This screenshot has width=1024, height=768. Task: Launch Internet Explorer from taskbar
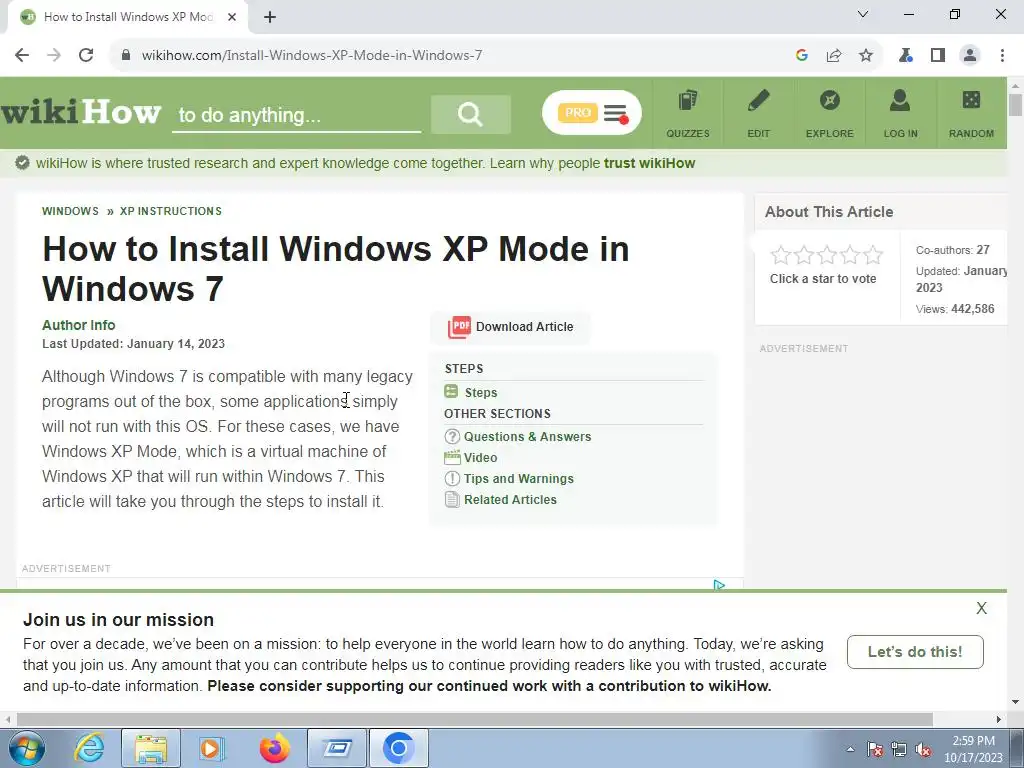[x=89, y=748]
